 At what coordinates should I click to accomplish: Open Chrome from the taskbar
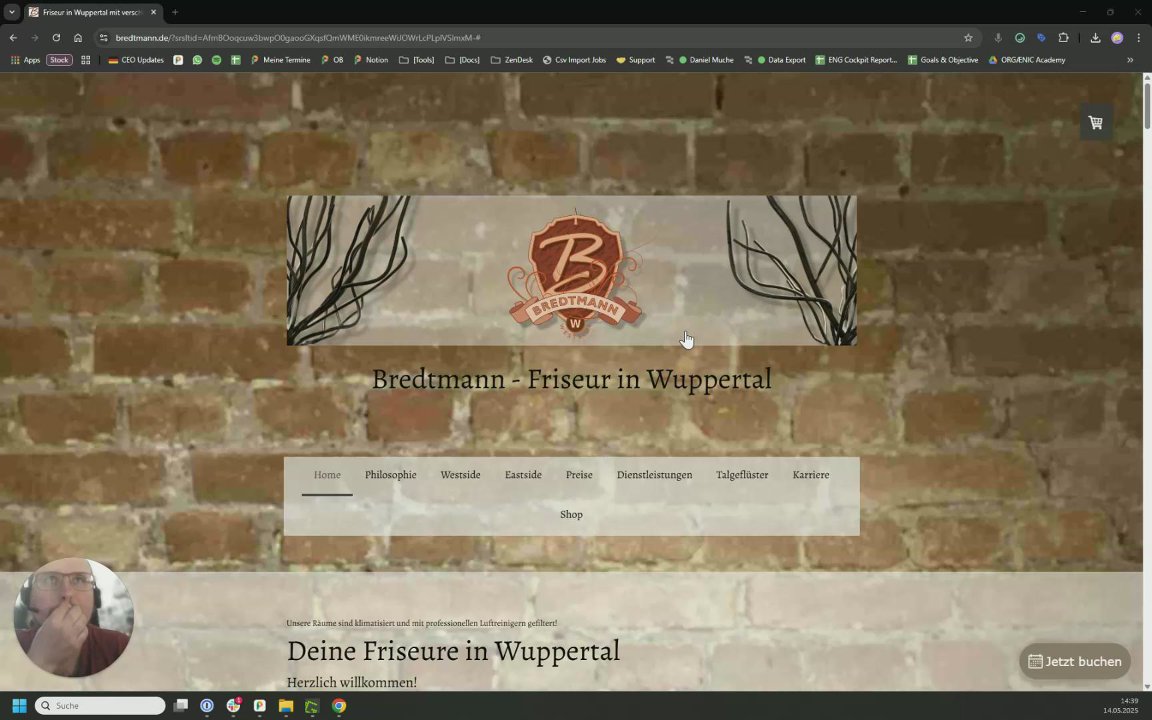[339, 705]
